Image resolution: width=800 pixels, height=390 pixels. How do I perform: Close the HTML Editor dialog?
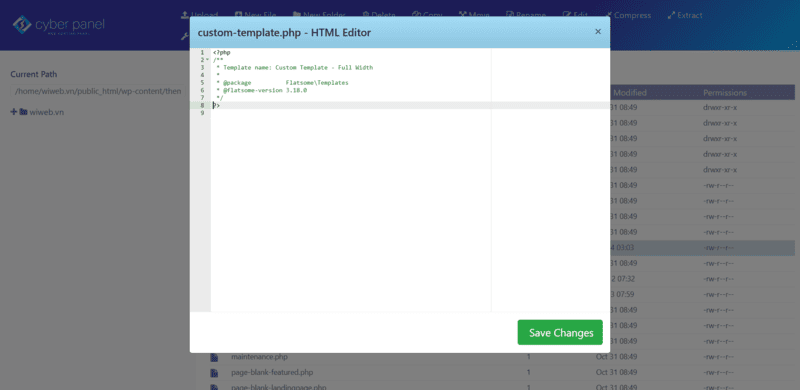click(x=598, y=32)
